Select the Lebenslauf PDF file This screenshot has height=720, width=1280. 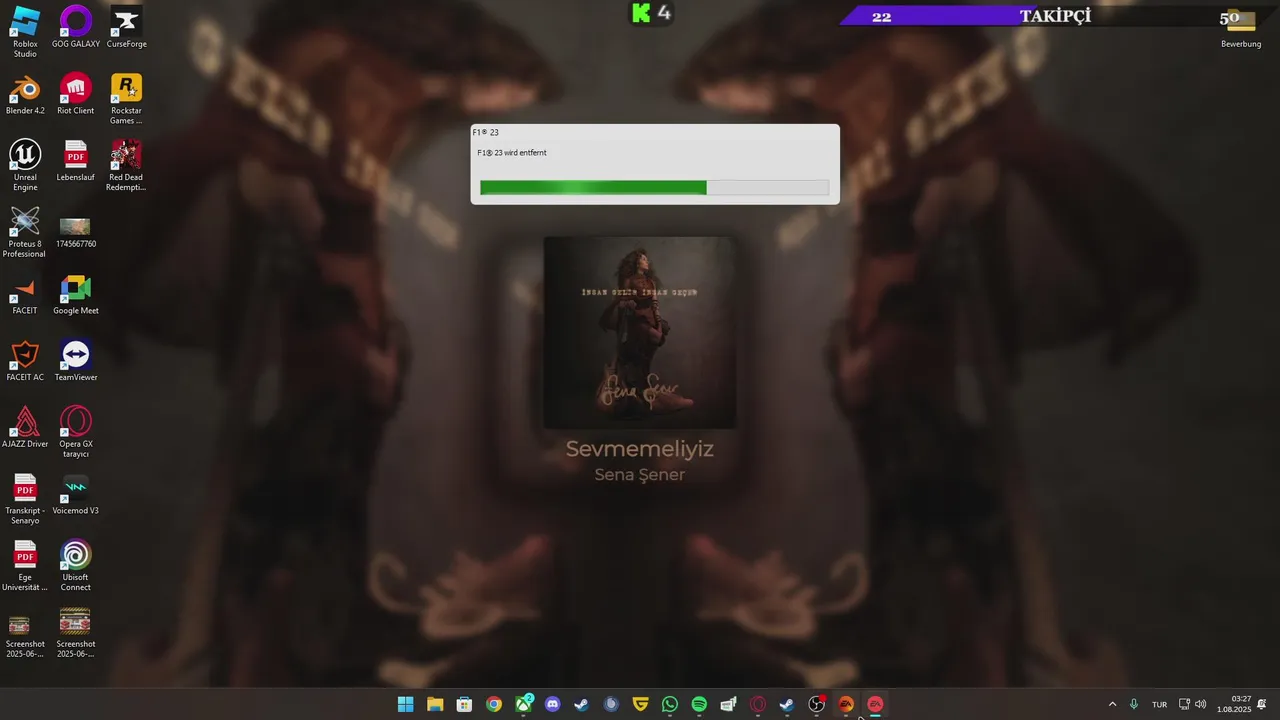click(x=76, y=160)
